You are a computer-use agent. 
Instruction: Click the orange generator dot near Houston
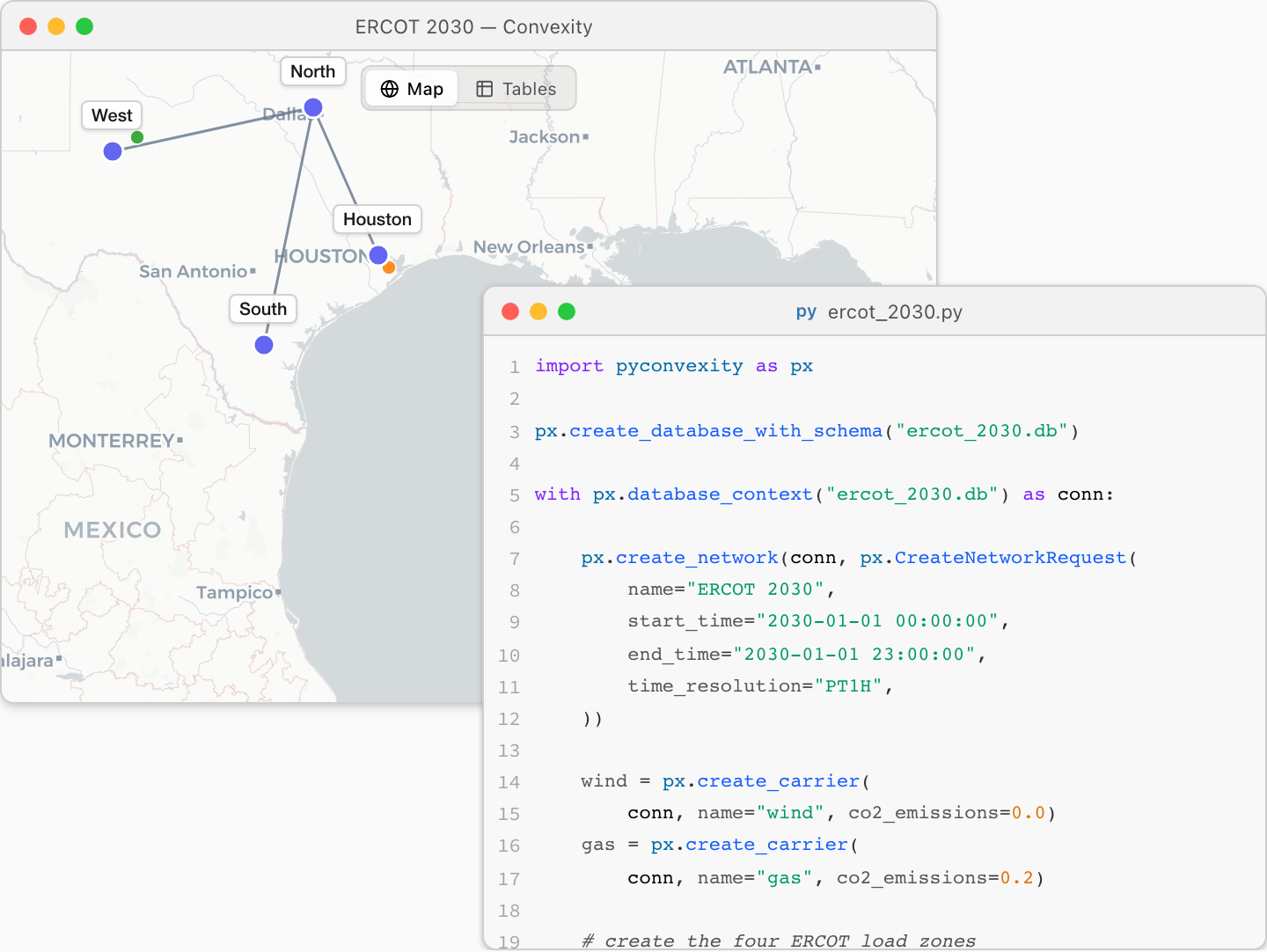(x=389, y=267)
